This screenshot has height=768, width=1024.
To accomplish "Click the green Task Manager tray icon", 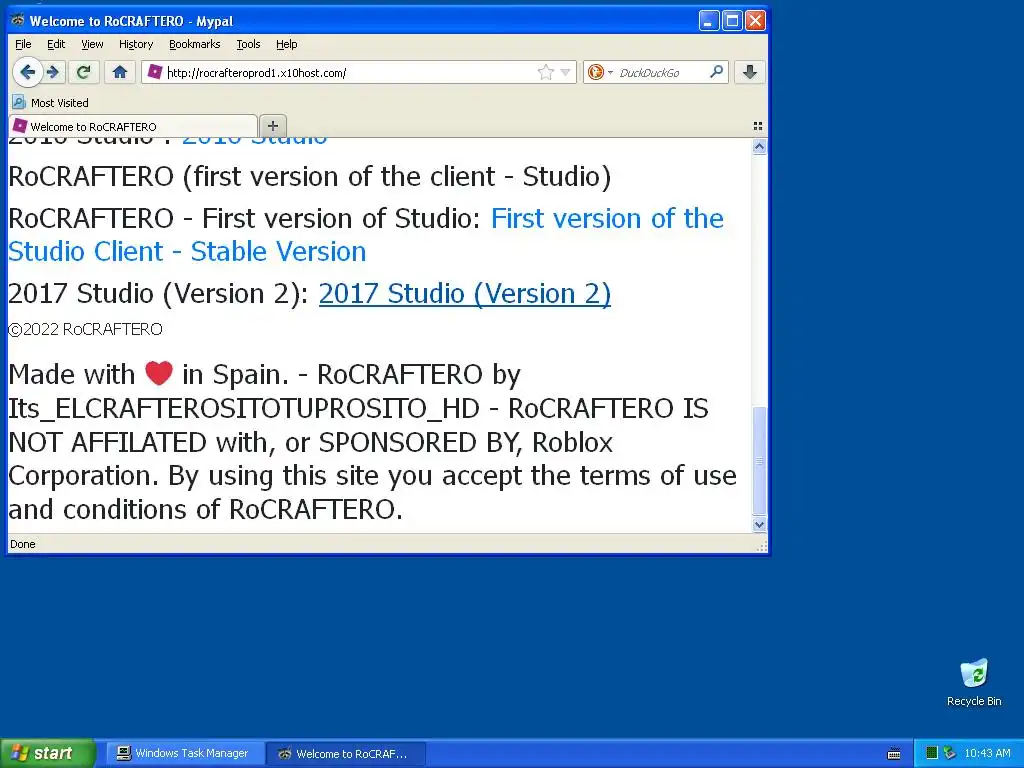I will tap(932, 753).
